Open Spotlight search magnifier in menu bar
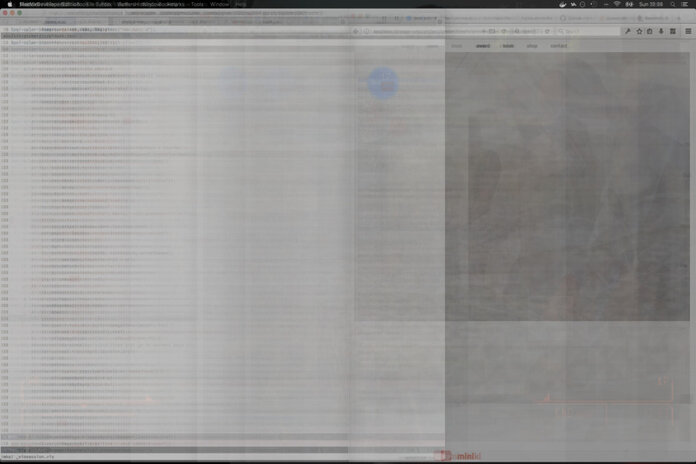The height and width of the screenshot is (464, 696). 673,4
